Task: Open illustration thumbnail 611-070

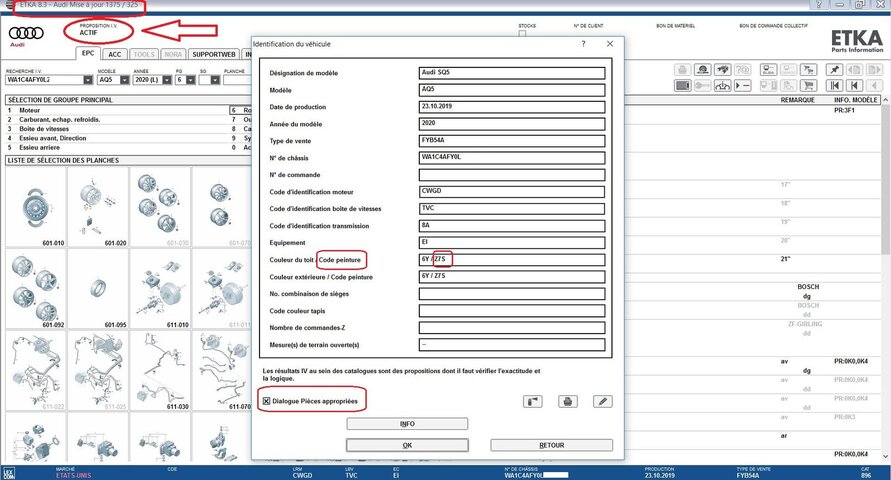Action: (x=223, y=371)
